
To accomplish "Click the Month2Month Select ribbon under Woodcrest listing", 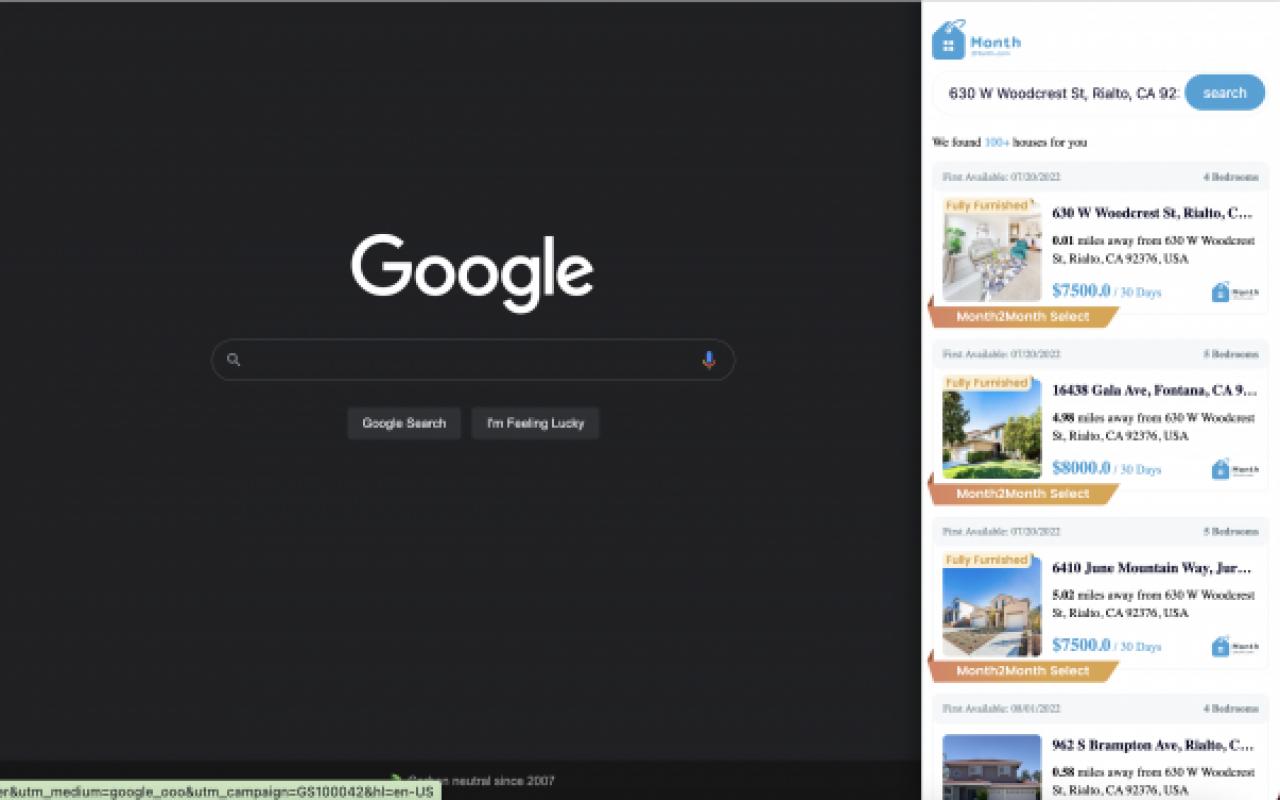I will tap(1023, 317).
